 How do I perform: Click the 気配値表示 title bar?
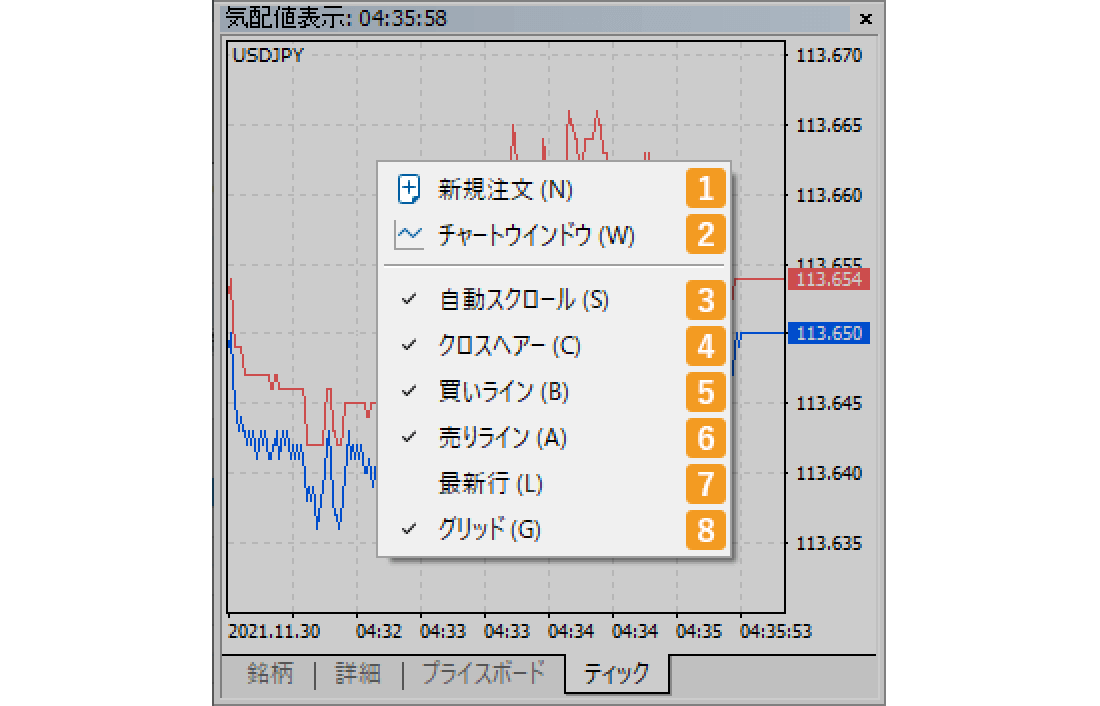tap(537, 18)
